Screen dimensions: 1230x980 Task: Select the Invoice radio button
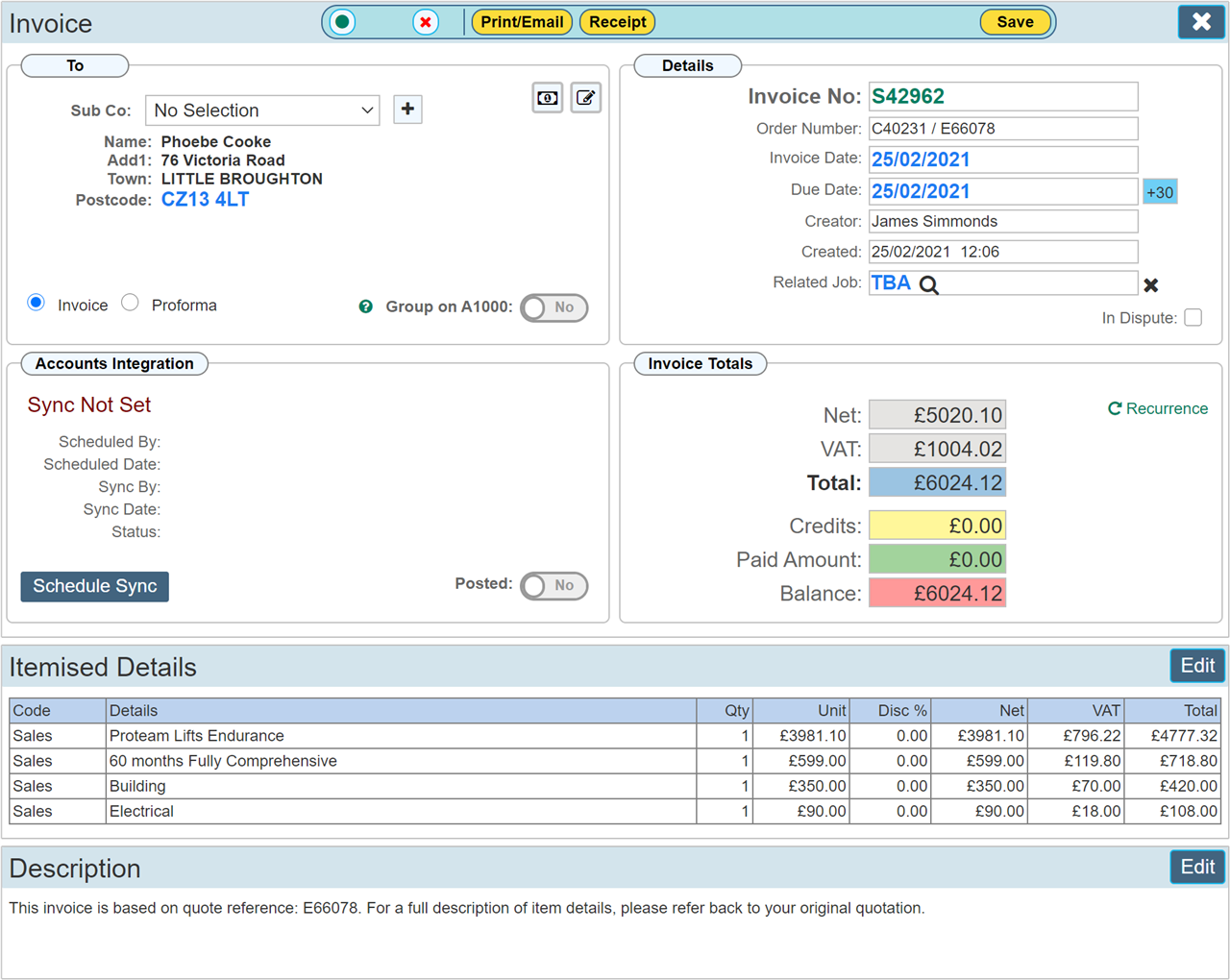(x=37, y=303)
